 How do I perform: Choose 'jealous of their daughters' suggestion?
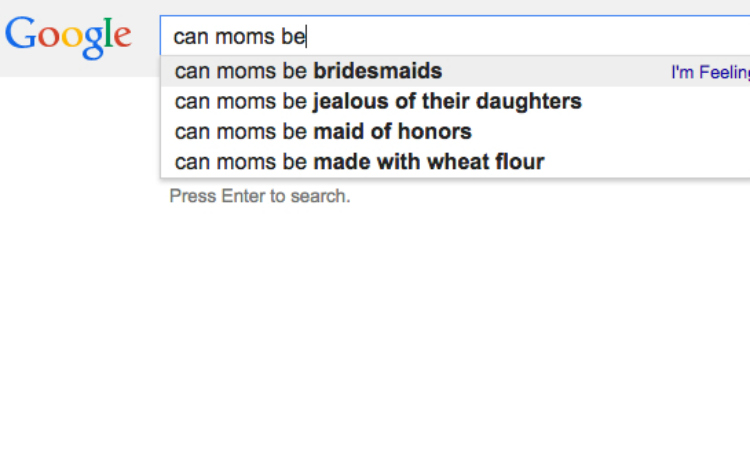point(447,101)
